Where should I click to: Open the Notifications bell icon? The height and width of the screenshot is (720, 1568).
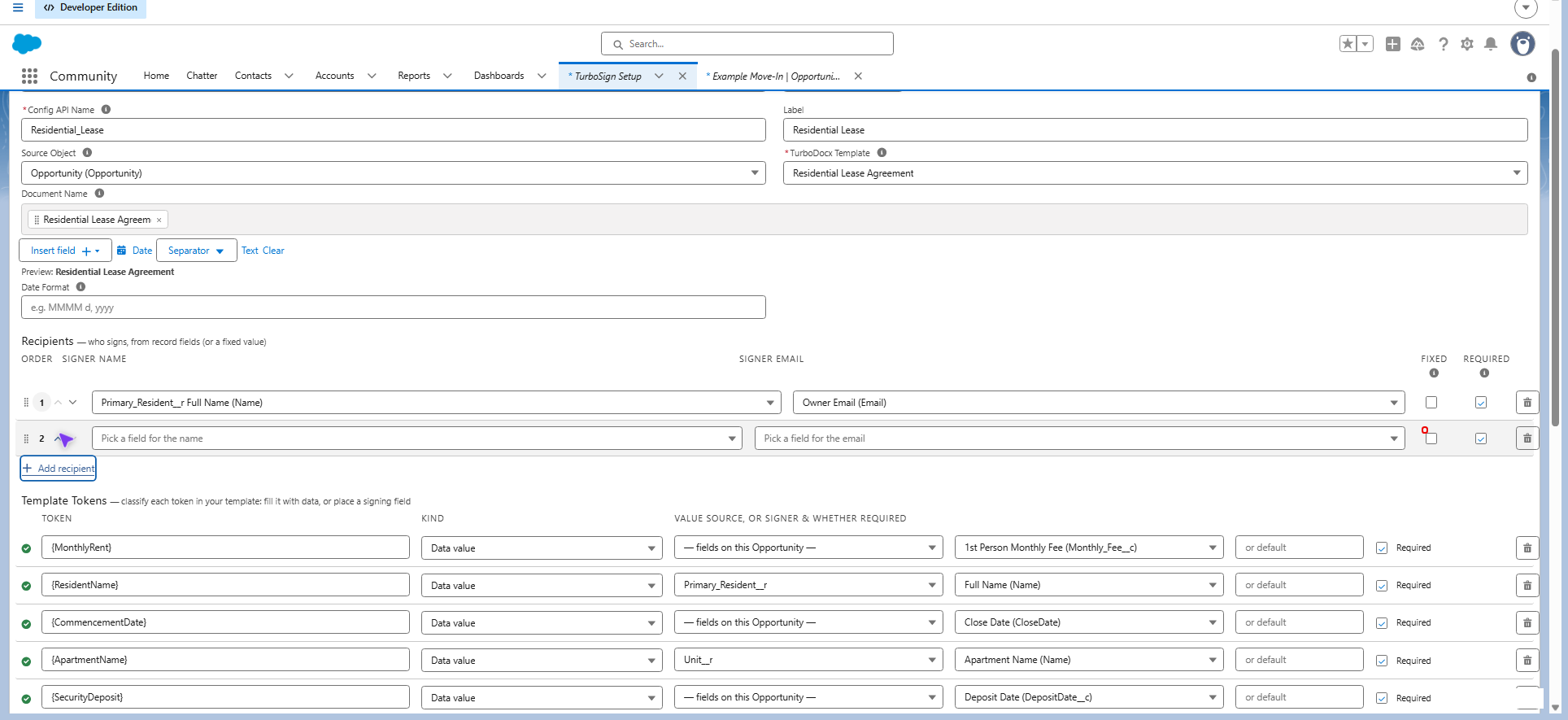[1491, 44]
